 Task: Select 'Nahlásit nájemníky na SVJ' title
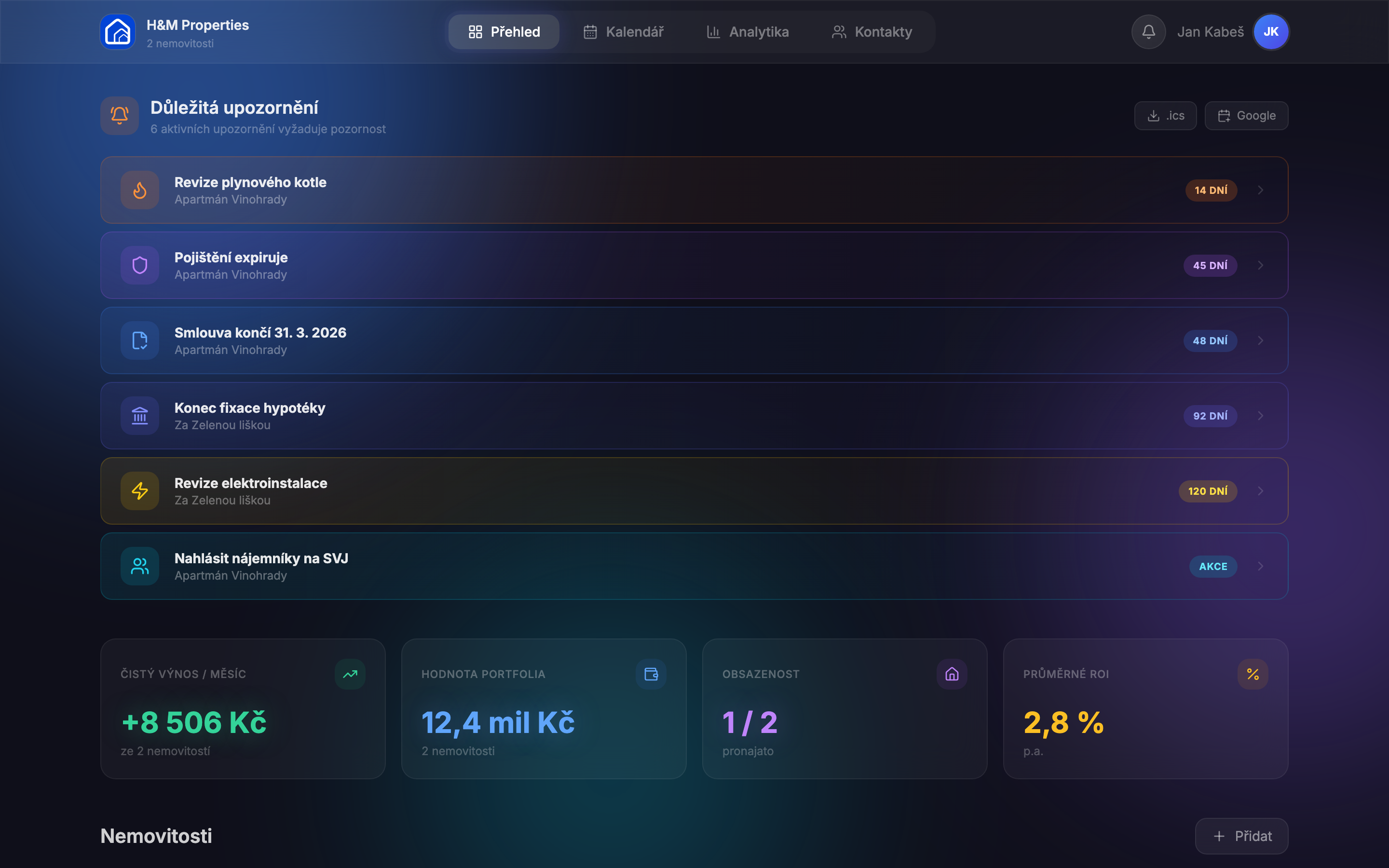(x=261, y=558)
